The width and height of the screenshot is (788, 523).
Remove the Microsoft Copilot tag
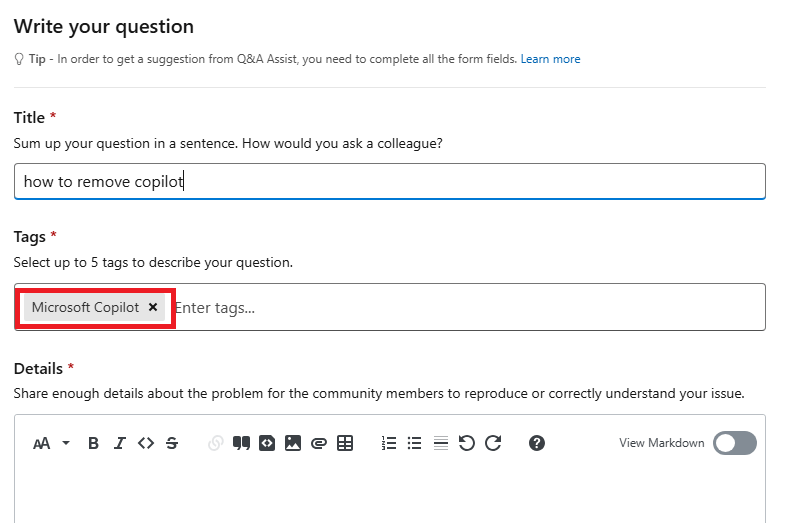(153, 308)
